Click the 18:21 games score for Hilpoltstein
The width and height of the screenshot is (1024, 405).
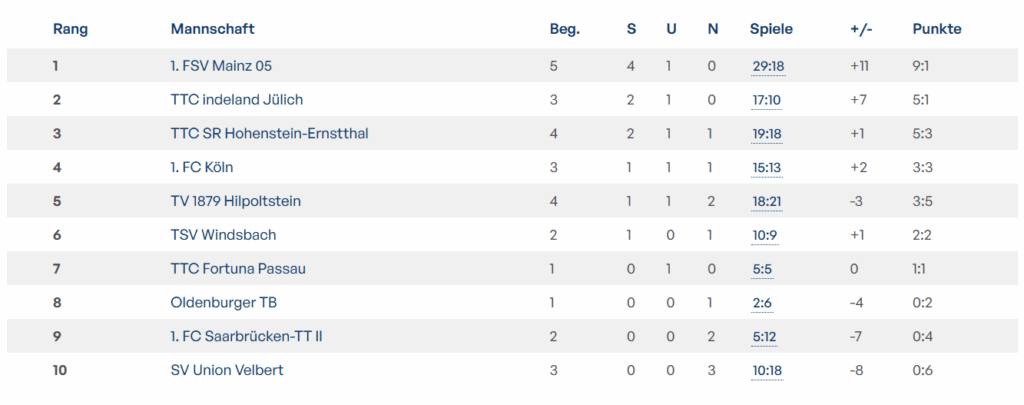point(767,202)
